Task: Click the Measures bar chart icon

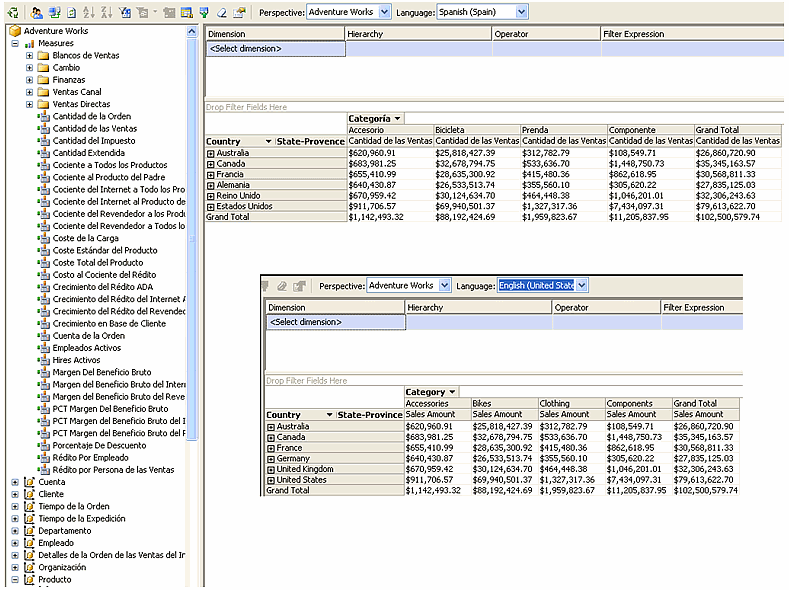Action: 29,43
